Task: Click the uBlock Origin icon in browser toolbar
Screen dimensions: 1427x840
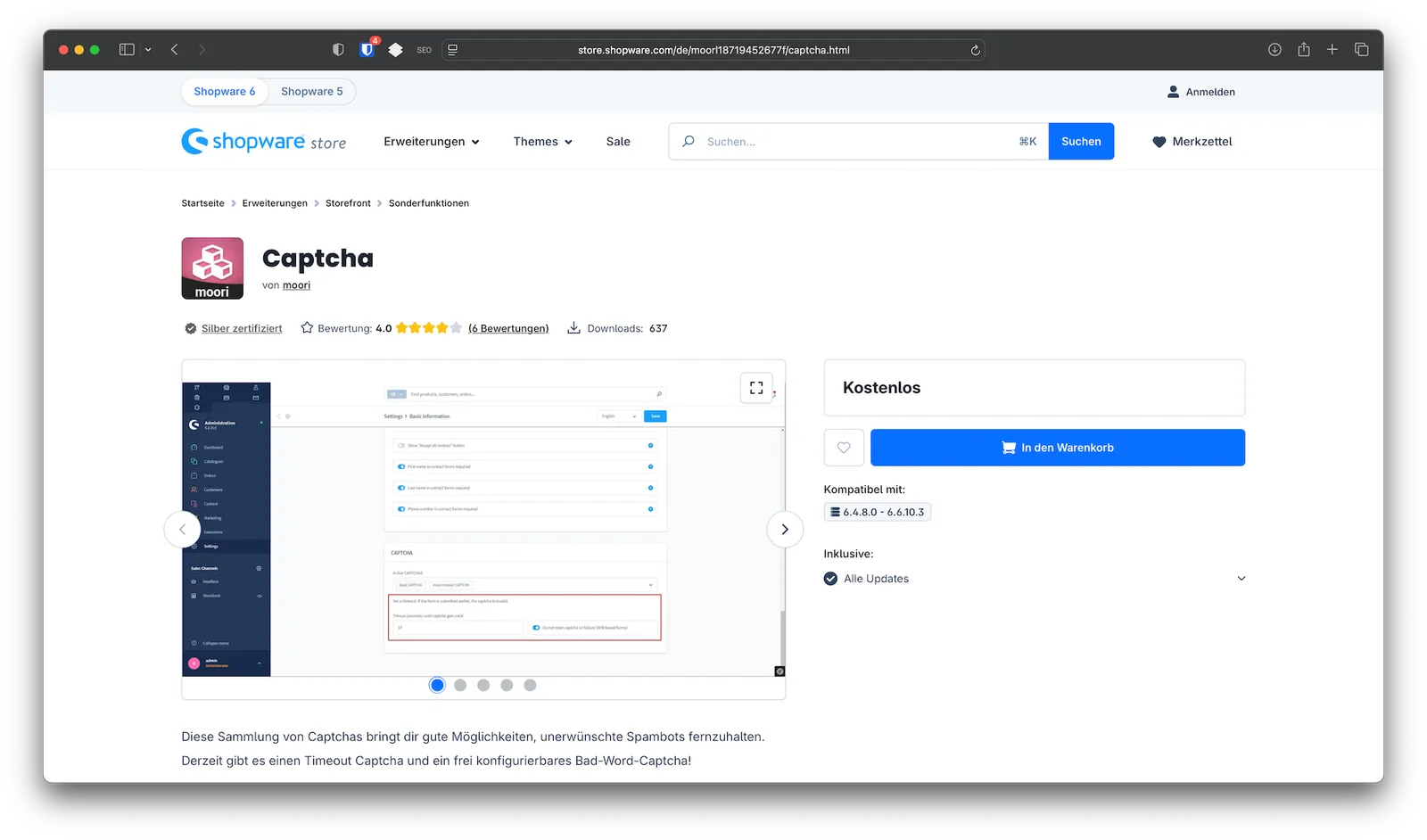Action: 367,50
